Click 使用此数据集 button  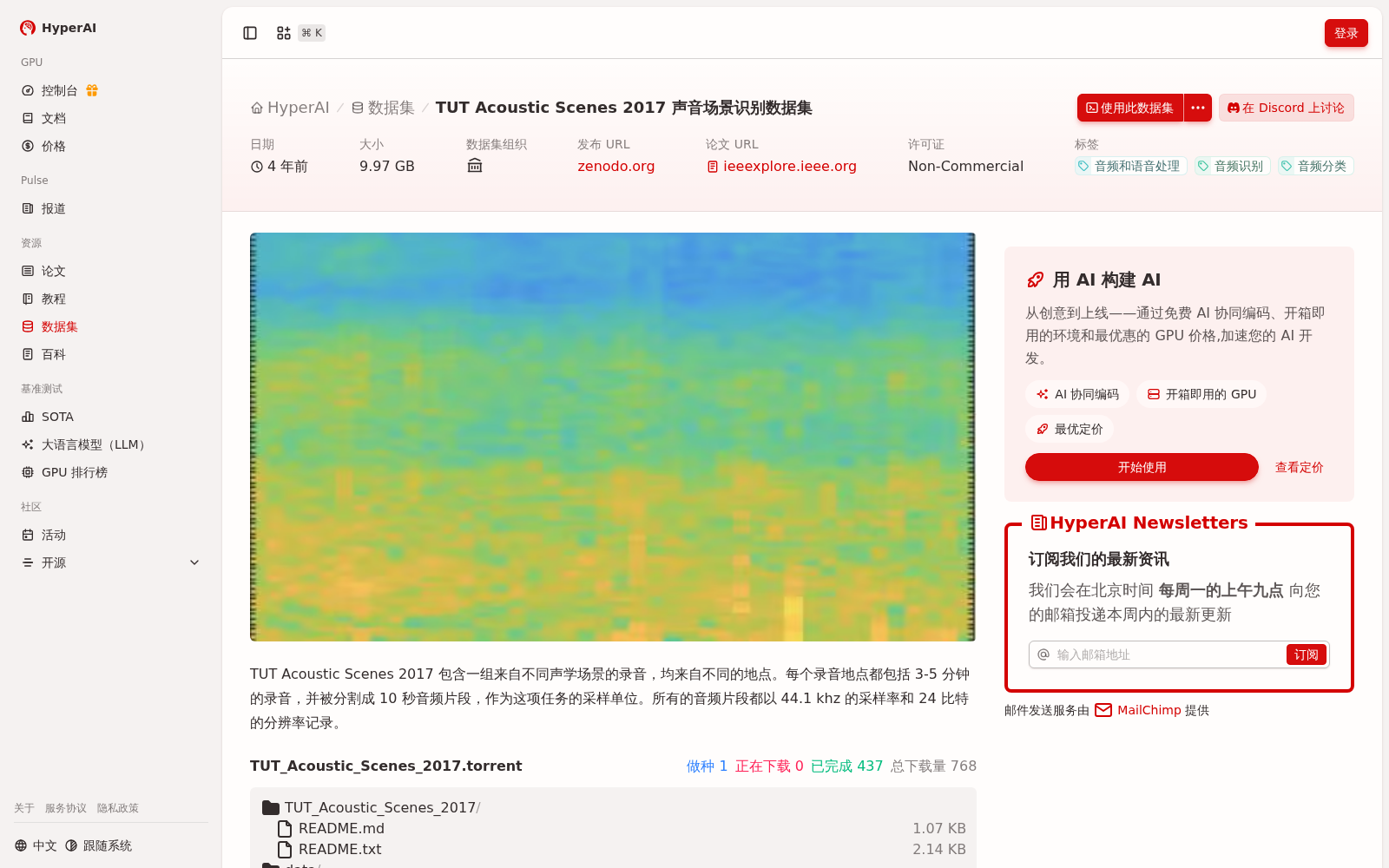pyautogui.click(x=1131, y=108)
